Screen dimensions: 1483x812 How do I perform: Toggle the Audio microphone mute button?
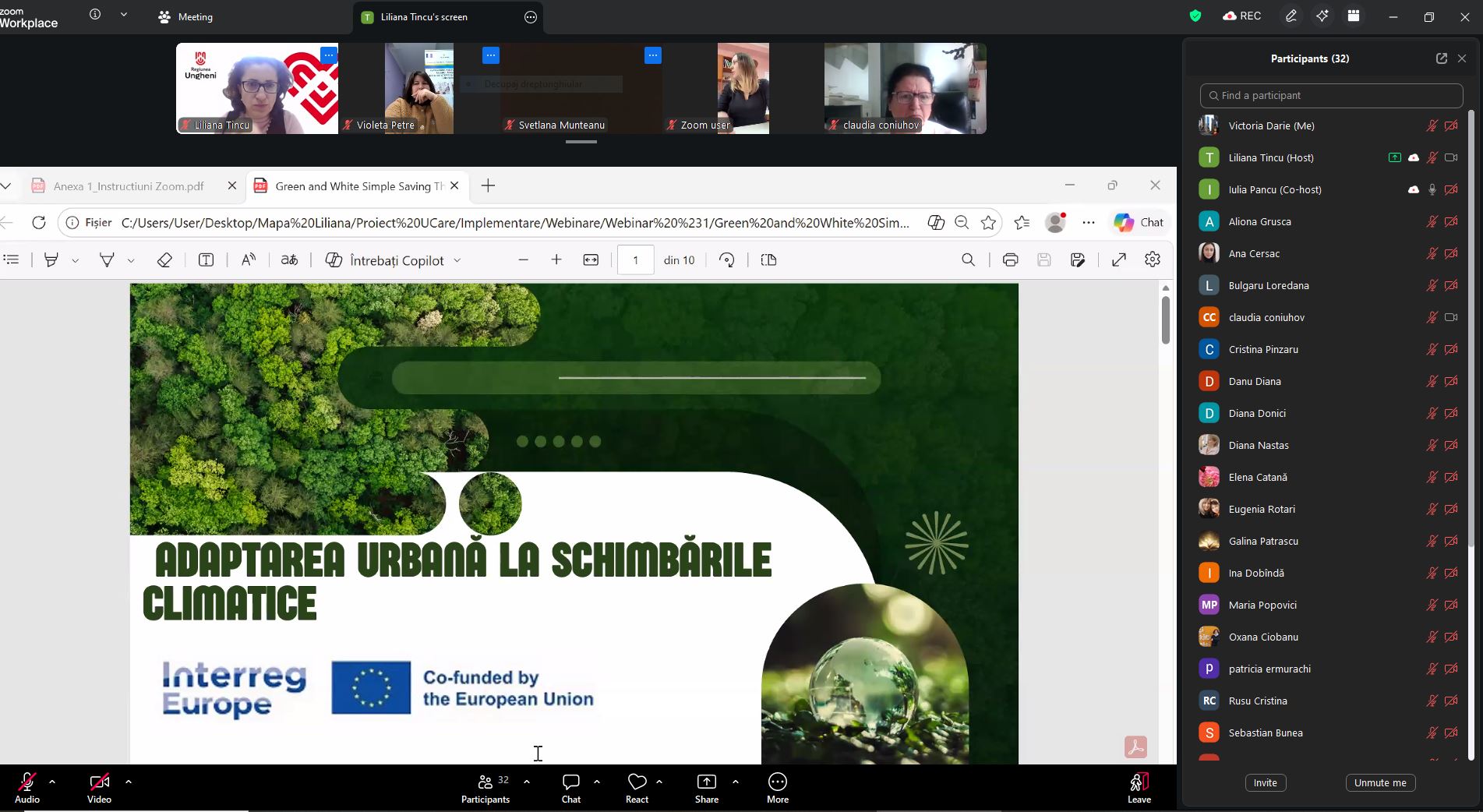point(27,782)
